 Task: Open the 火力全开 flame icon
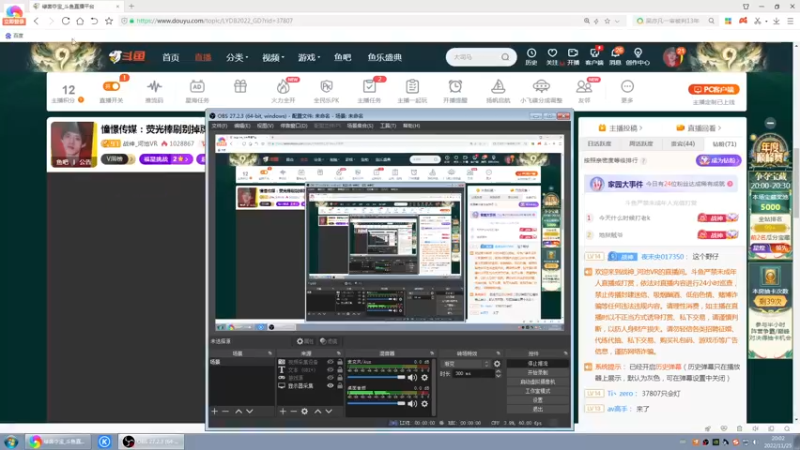tap(283, 86)
